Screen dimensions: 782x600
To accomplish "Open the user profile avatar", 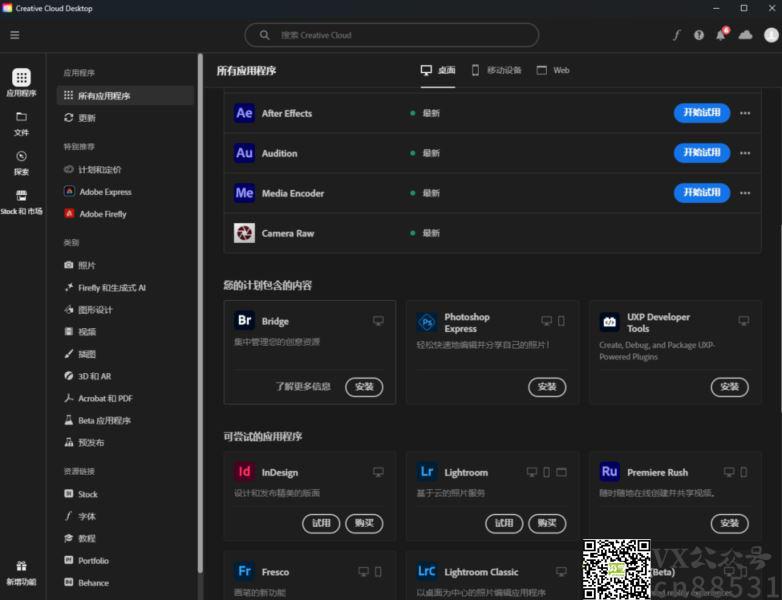I will click(x=771, y=35).
